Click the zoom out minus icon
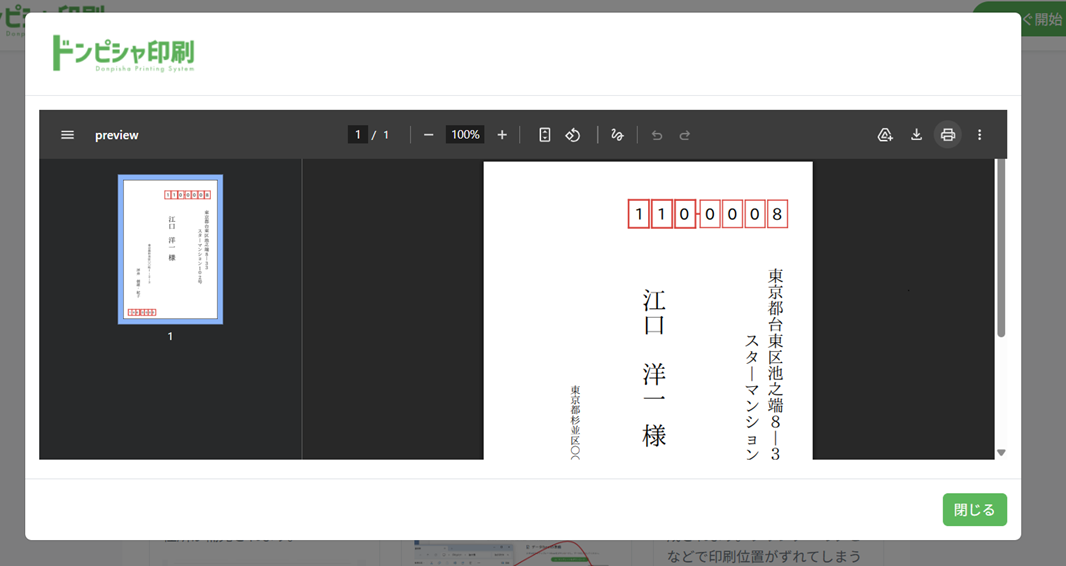1066x566 pixels. pyautogui.click(x=428, y=135)
